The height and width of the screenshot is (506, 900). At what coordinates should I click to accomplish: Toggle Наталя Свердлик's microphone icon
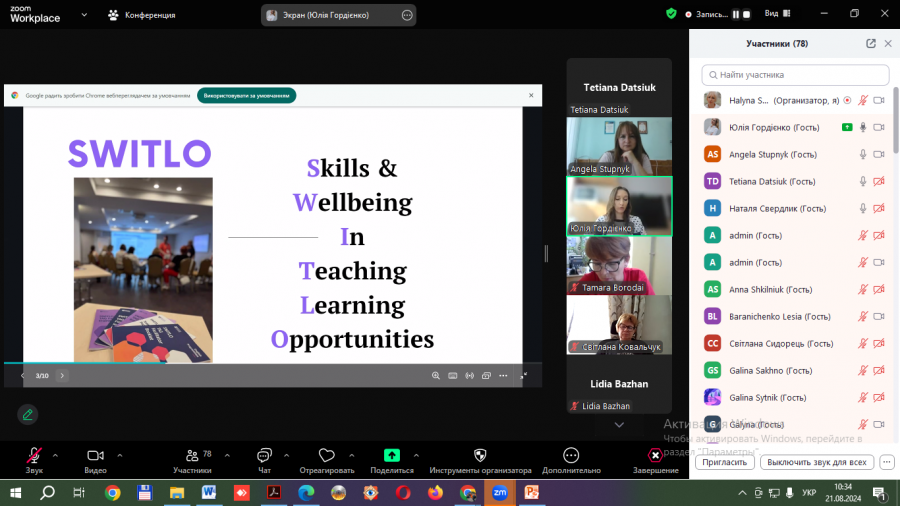point(863,208)
